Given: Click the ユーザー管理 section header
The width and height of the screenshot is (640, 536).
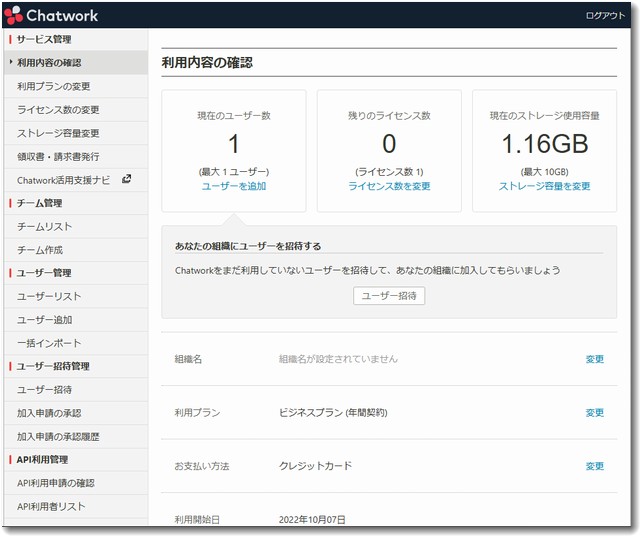Looking at the screenshot, I should click(x=44, y=273).
